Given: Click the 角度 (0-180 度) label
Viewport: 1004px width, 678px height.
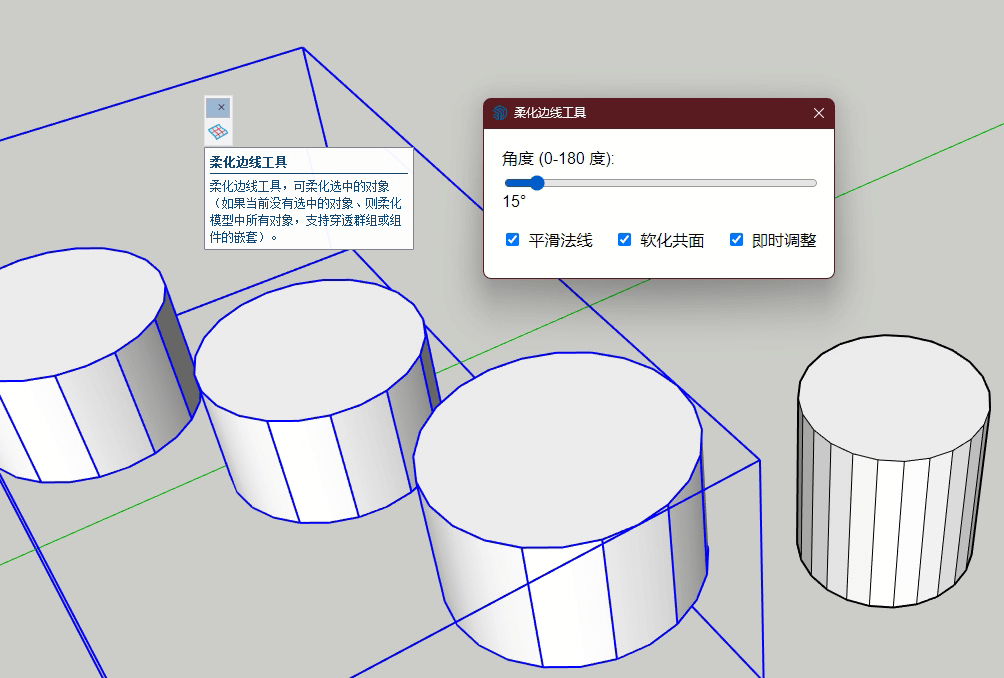Looking at the screenshot, I should pos(558,159).
